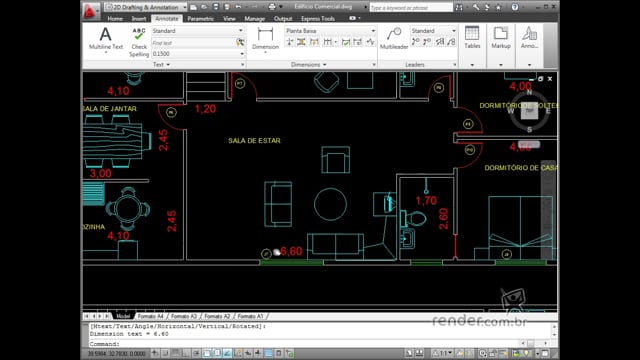Switch to the Parametric ribbon tab
The width and height of the screenshot is (640, 360).
200,18
